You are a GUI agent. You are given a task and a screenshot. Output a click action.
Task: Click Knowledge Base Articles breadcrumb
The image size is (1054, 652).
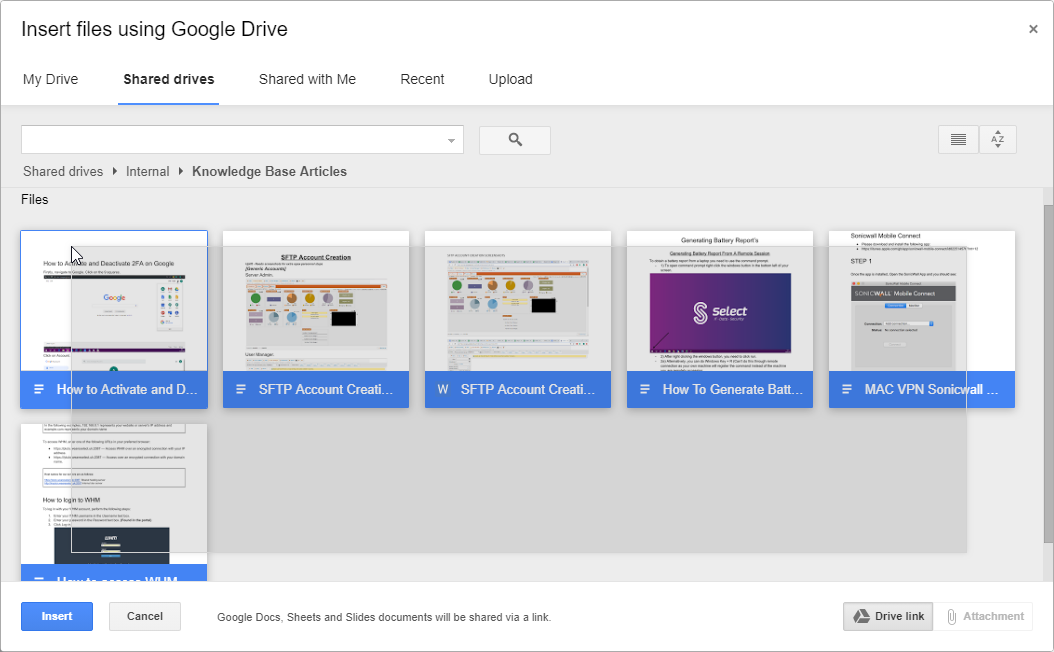click(x=270, y=171)
